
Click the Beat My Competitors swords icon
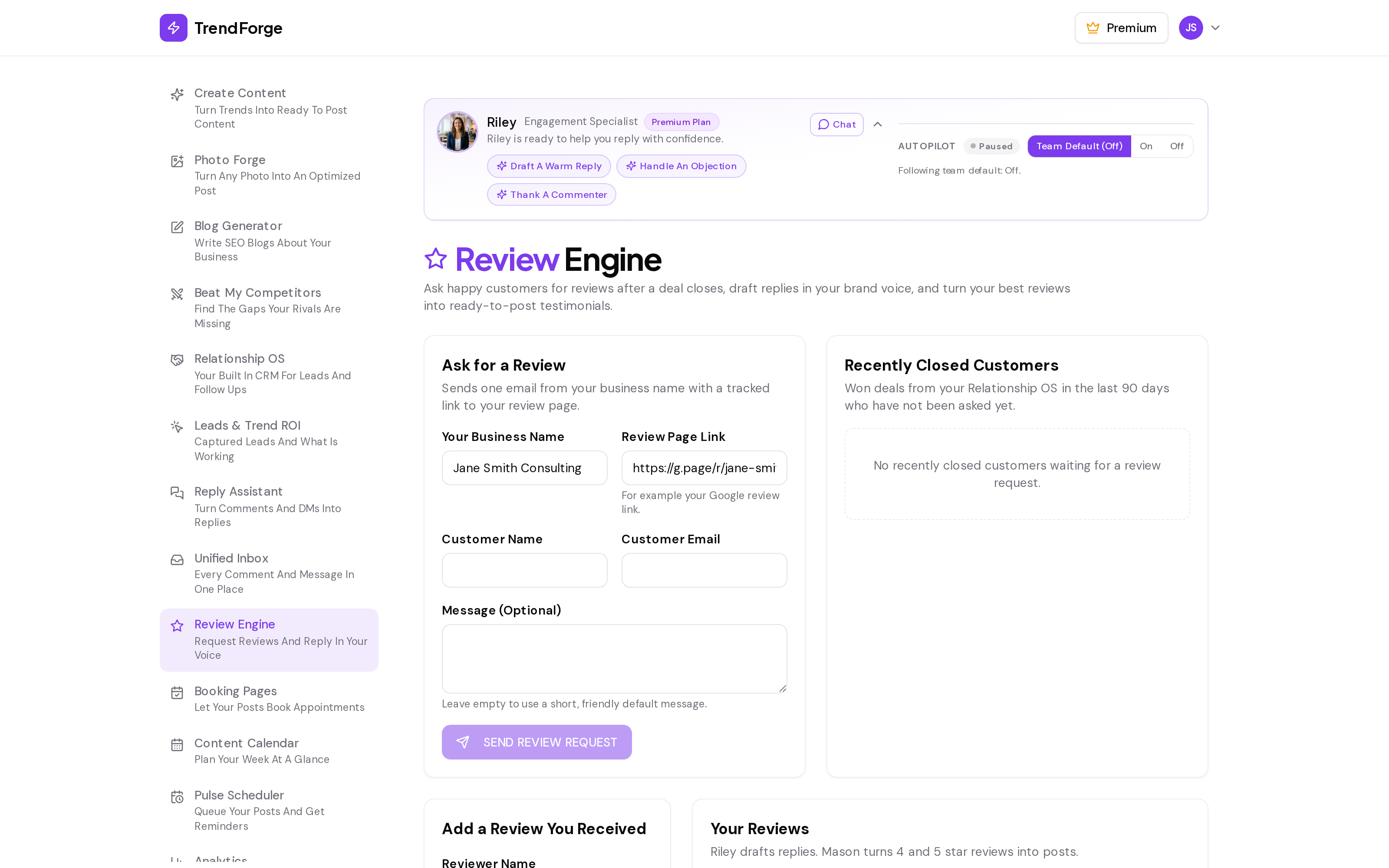178,294
